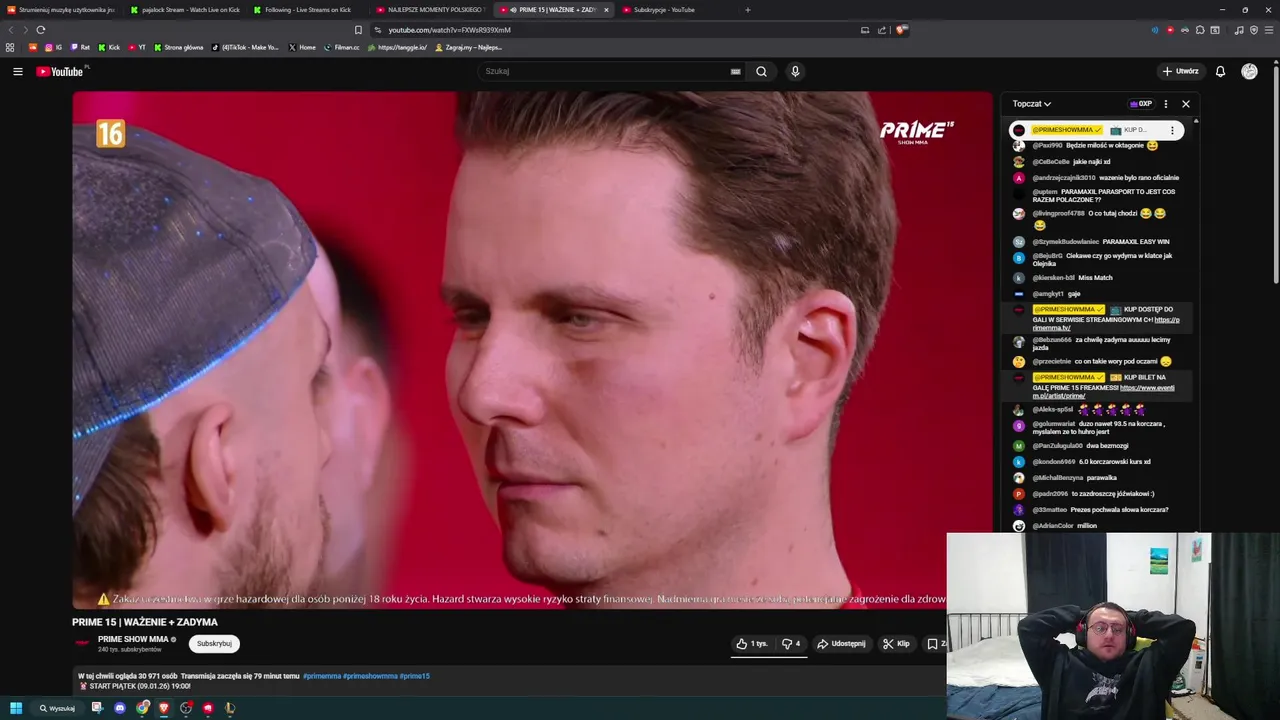
Task: Open the pinned message options menu
Action: 1172,130
